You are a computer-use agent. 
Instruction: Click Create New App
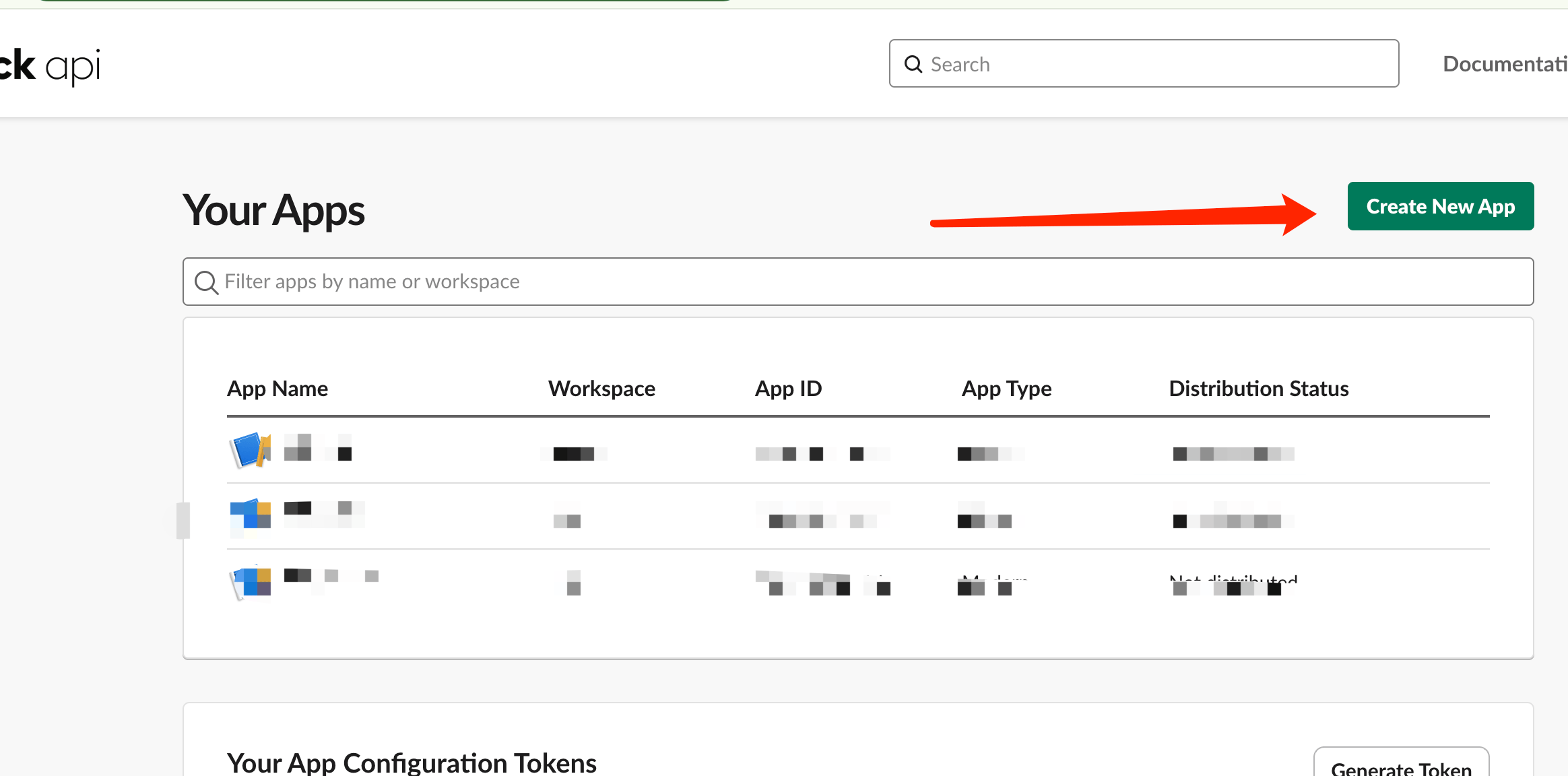(x=1440, y=206)
